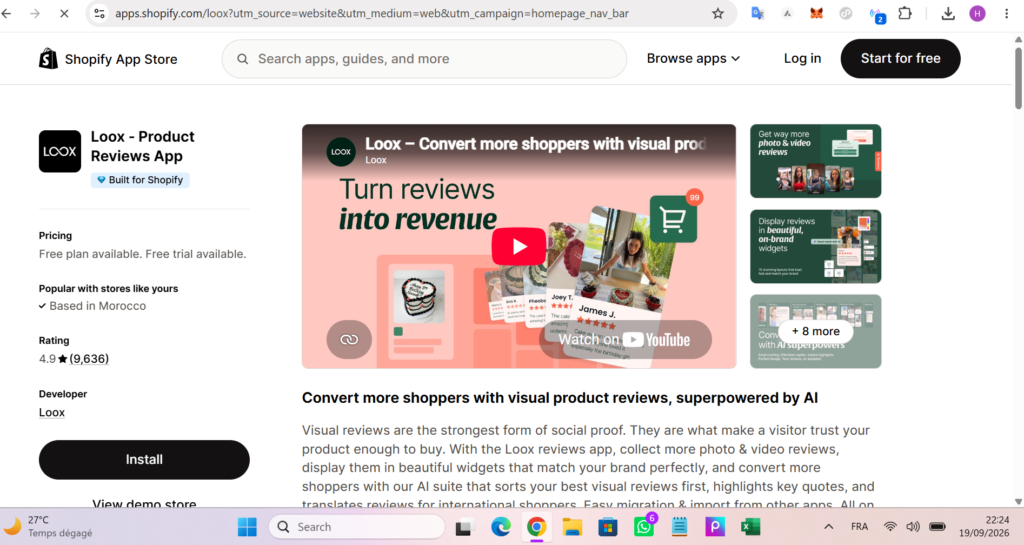Click the Loox app logo icon

tap(60, 151)
